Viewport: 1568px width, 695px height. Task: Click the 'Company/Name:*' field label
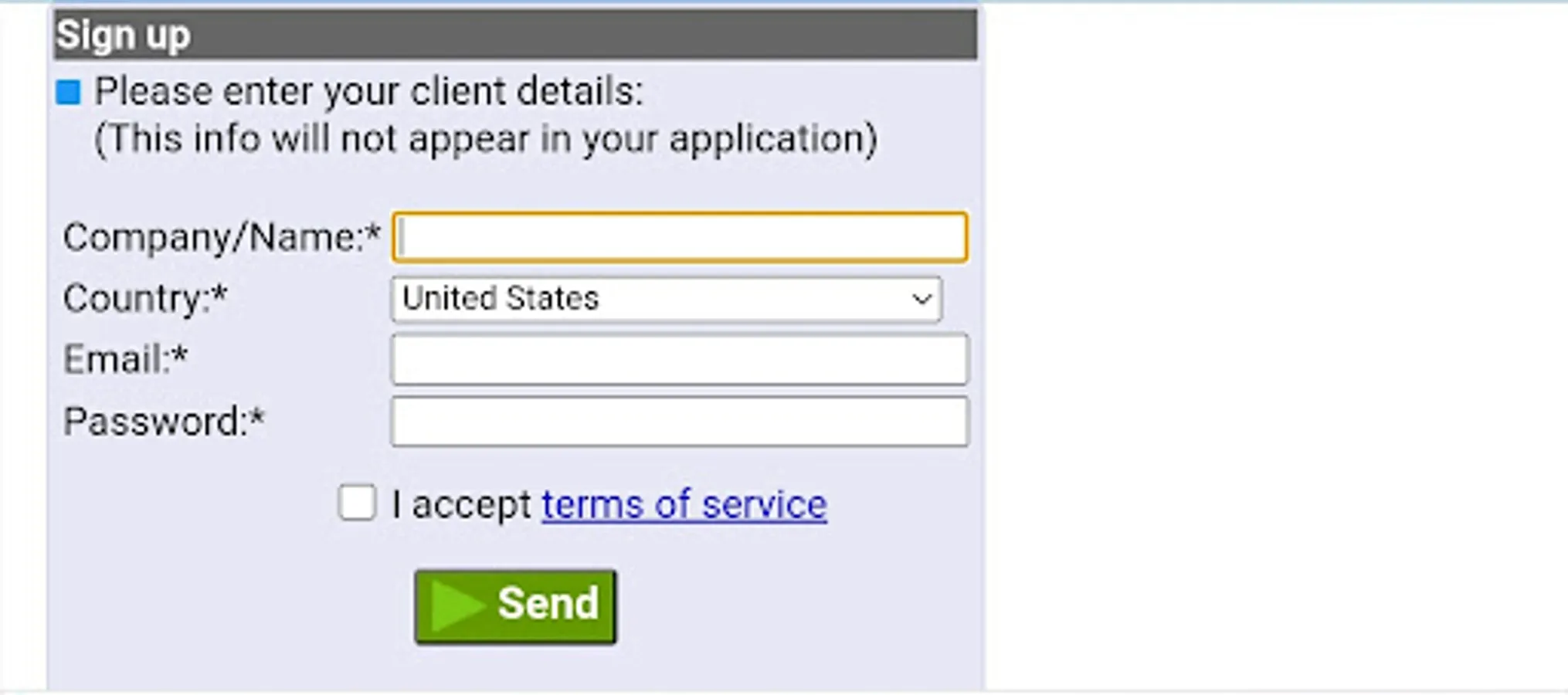pyautogui.click(x=222, y=237)
